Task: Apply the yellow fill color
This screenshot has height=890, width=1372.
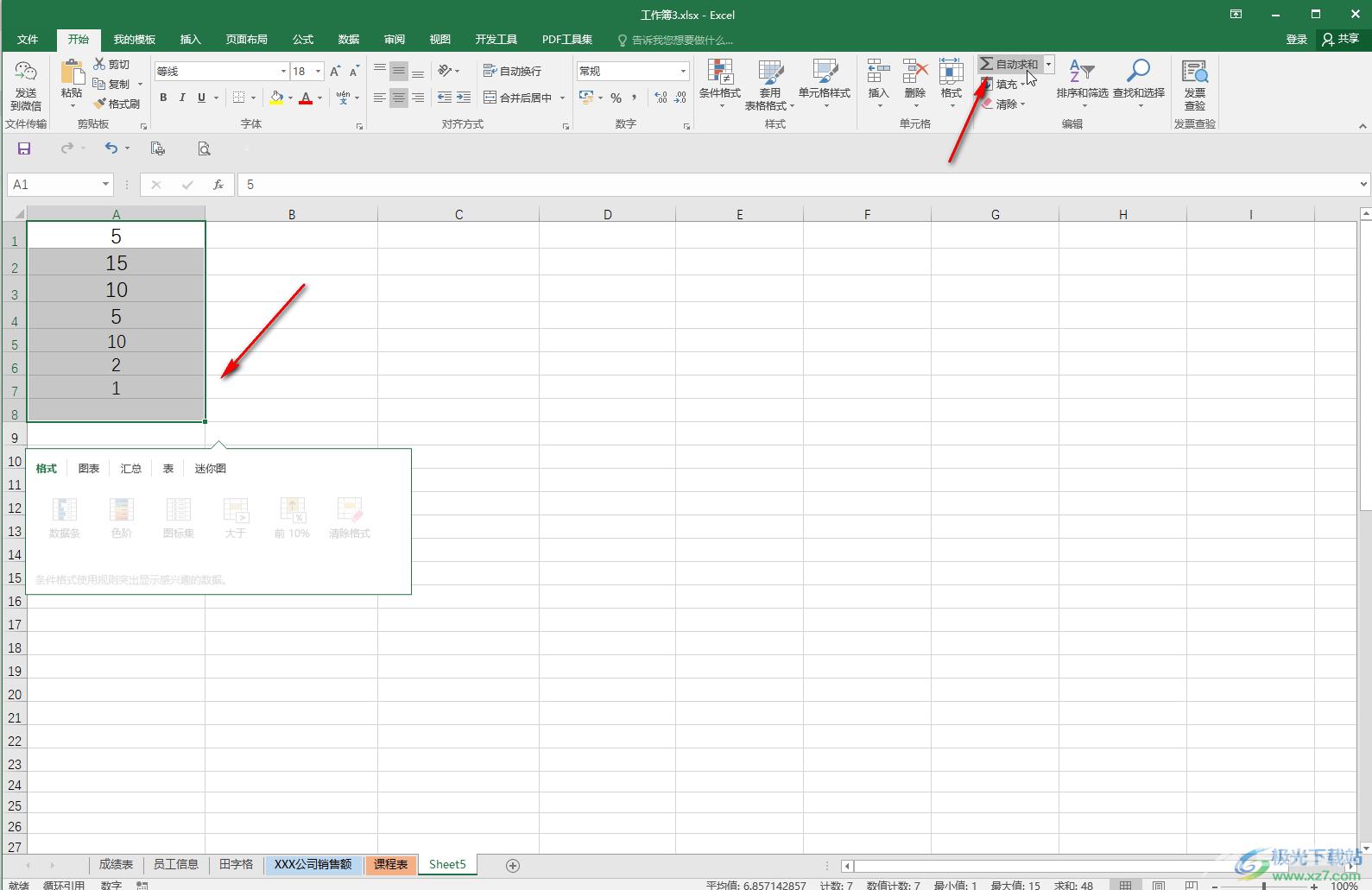Action: [x=276, y=98]
